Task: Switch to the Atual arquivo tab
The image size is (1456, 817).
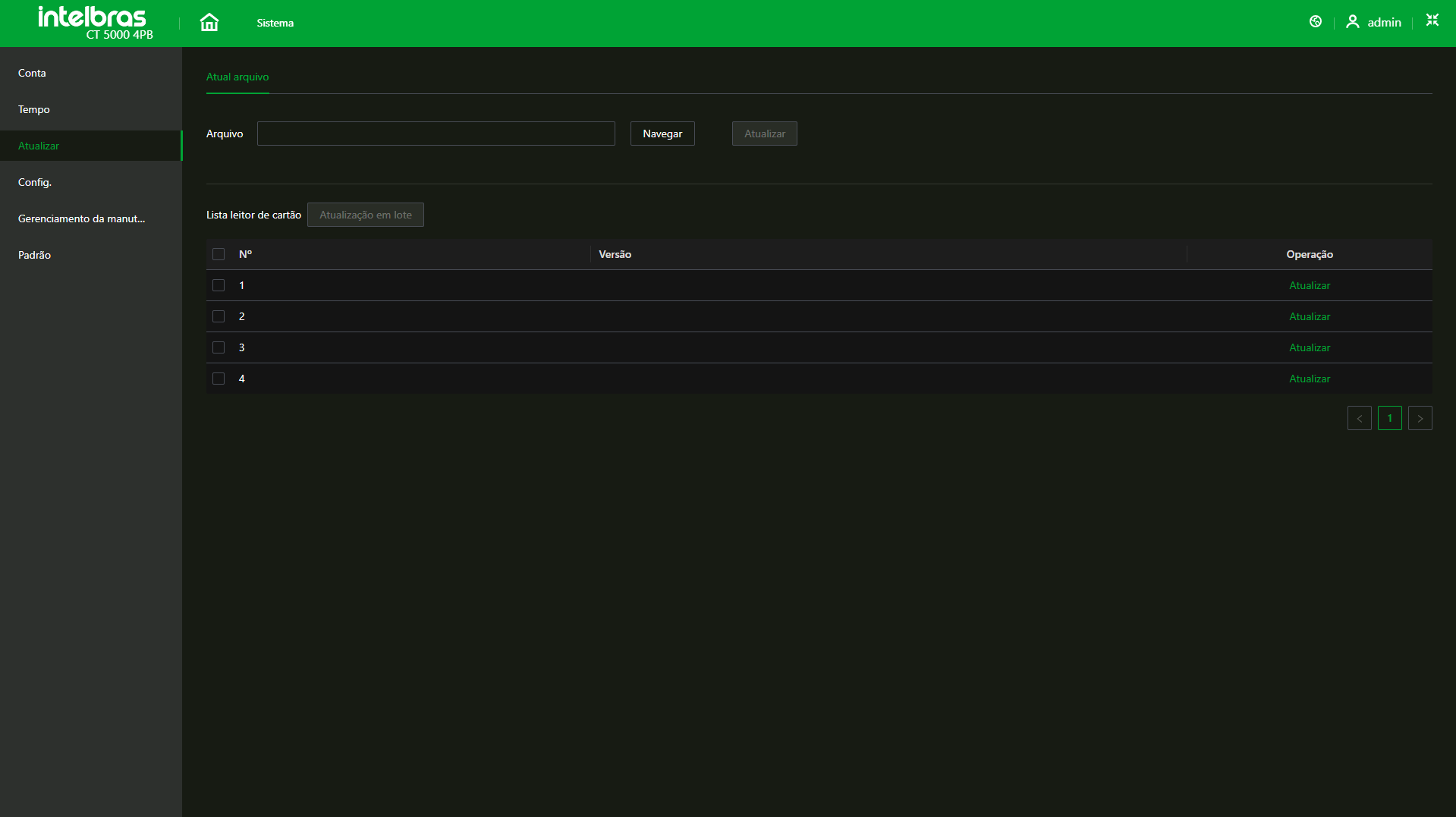Action: click(x=237, y=77)
